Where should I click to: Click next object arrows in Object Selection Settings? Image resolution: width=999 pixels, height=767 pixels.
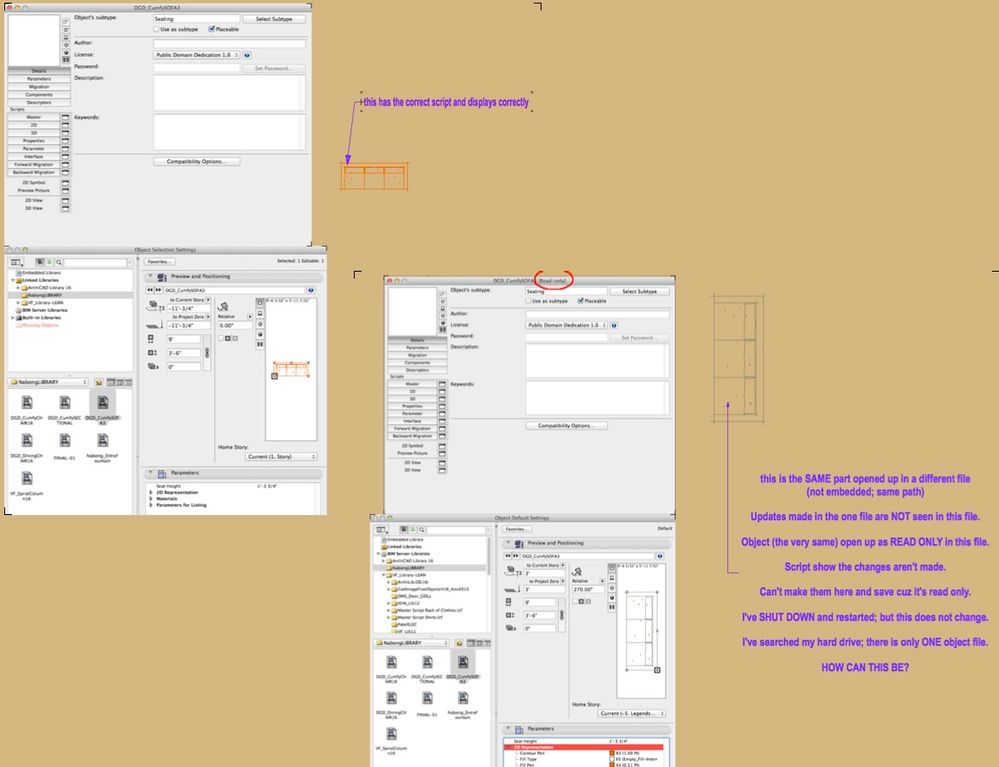pyautogui.click(x=158, y=290)
